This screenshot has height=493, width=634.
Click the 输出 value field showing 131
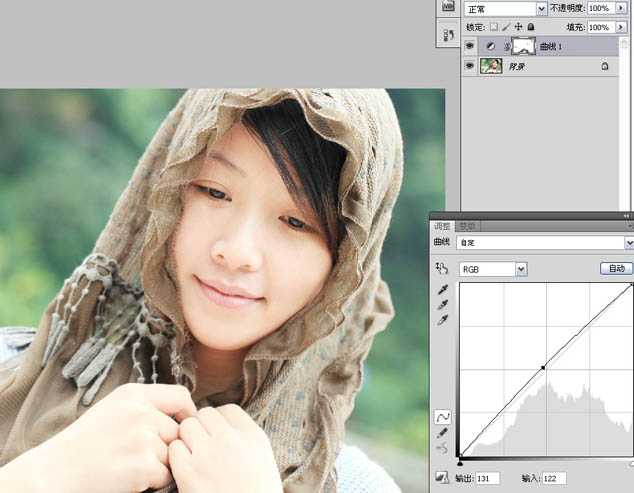click(488, 478)
